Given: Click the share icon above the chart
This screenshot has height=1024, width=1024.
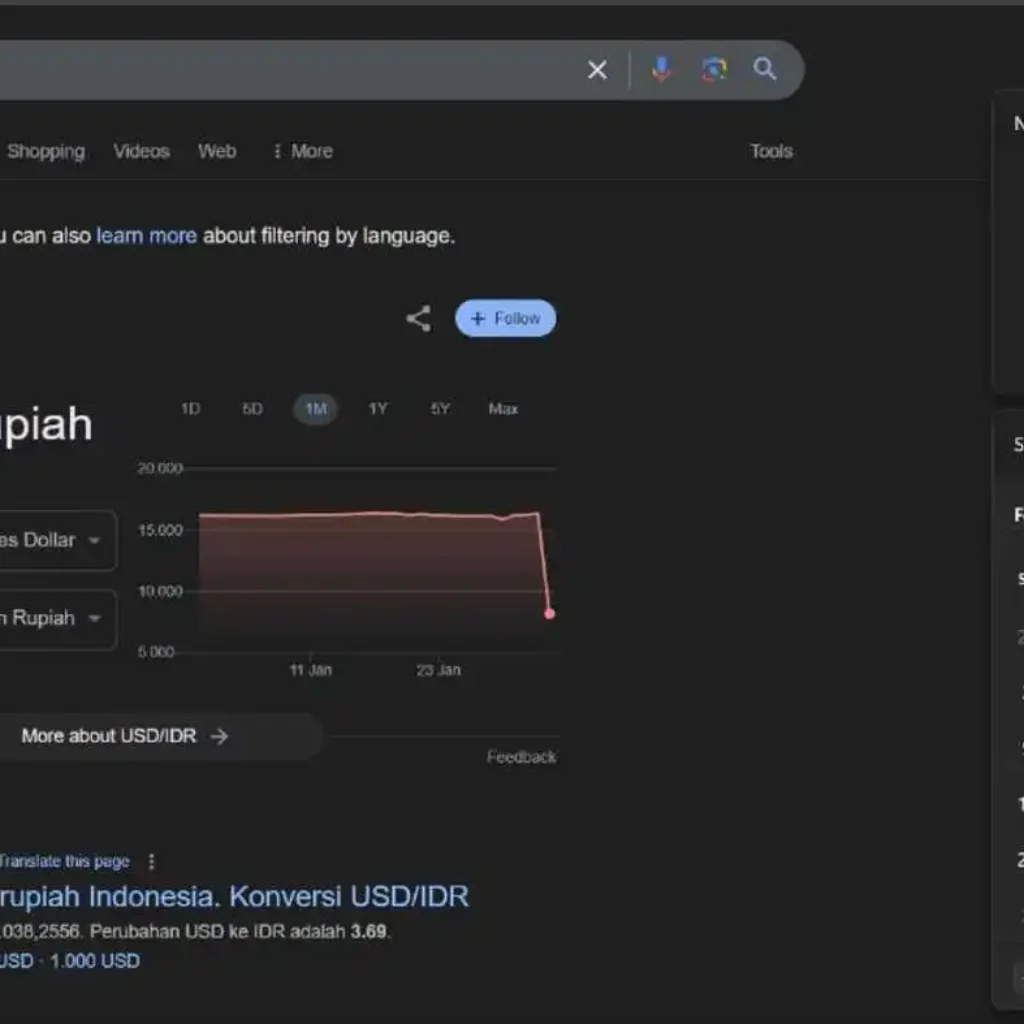Looking at the screenshot, I should [x=418, y=317].
